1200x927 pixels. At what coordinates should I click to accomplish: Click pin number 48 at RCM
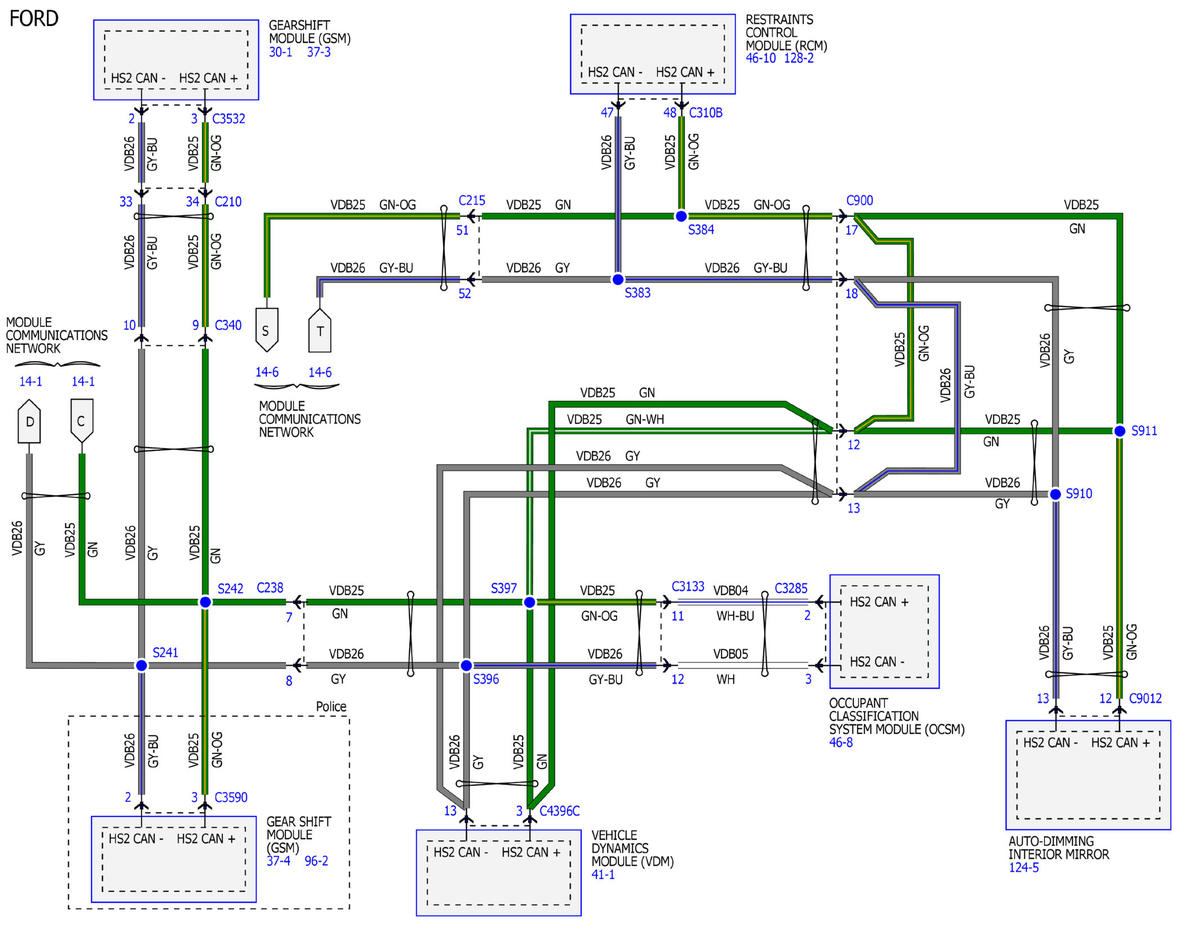(x=670, y=113)
